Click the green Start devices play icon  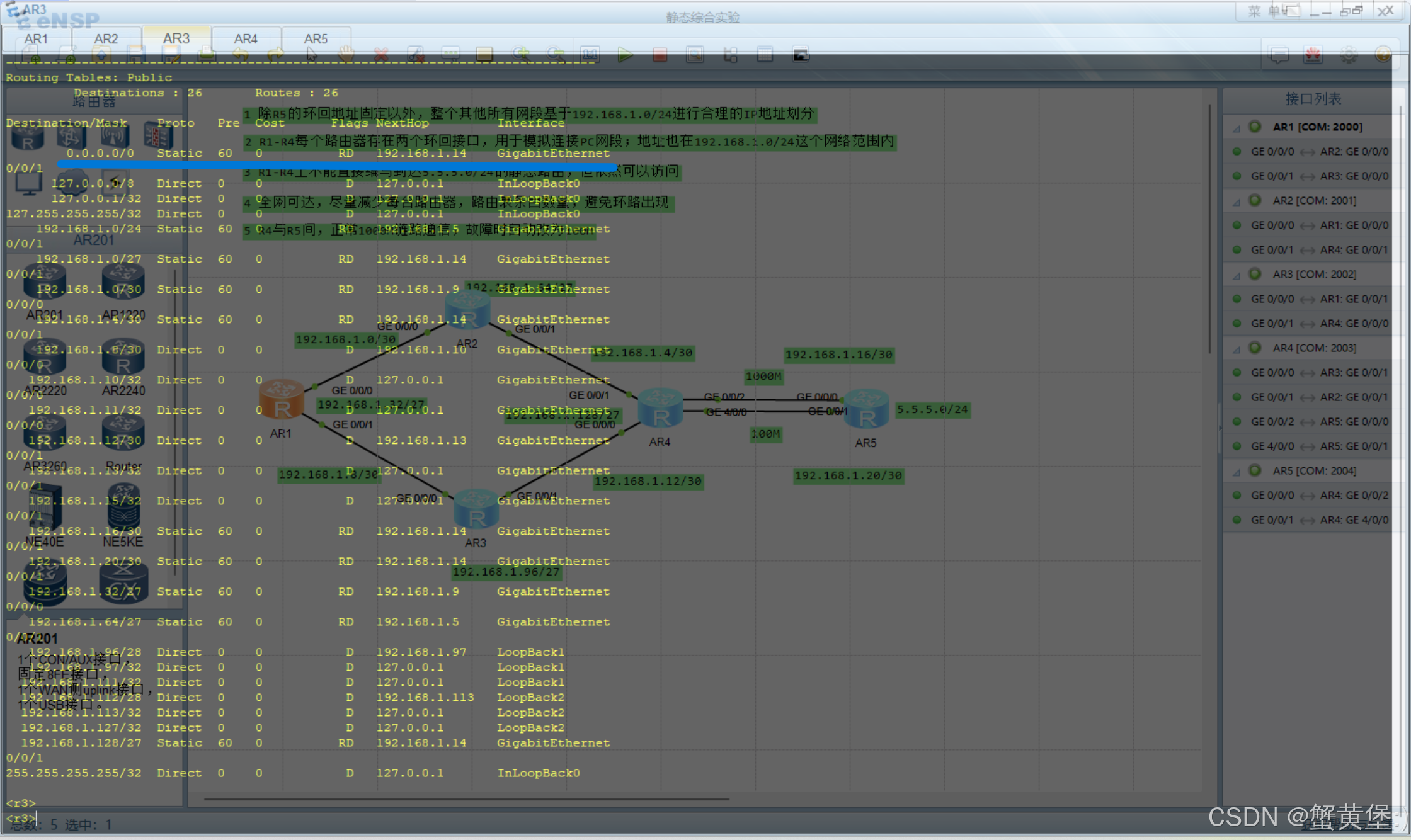(x=625, y=55)
